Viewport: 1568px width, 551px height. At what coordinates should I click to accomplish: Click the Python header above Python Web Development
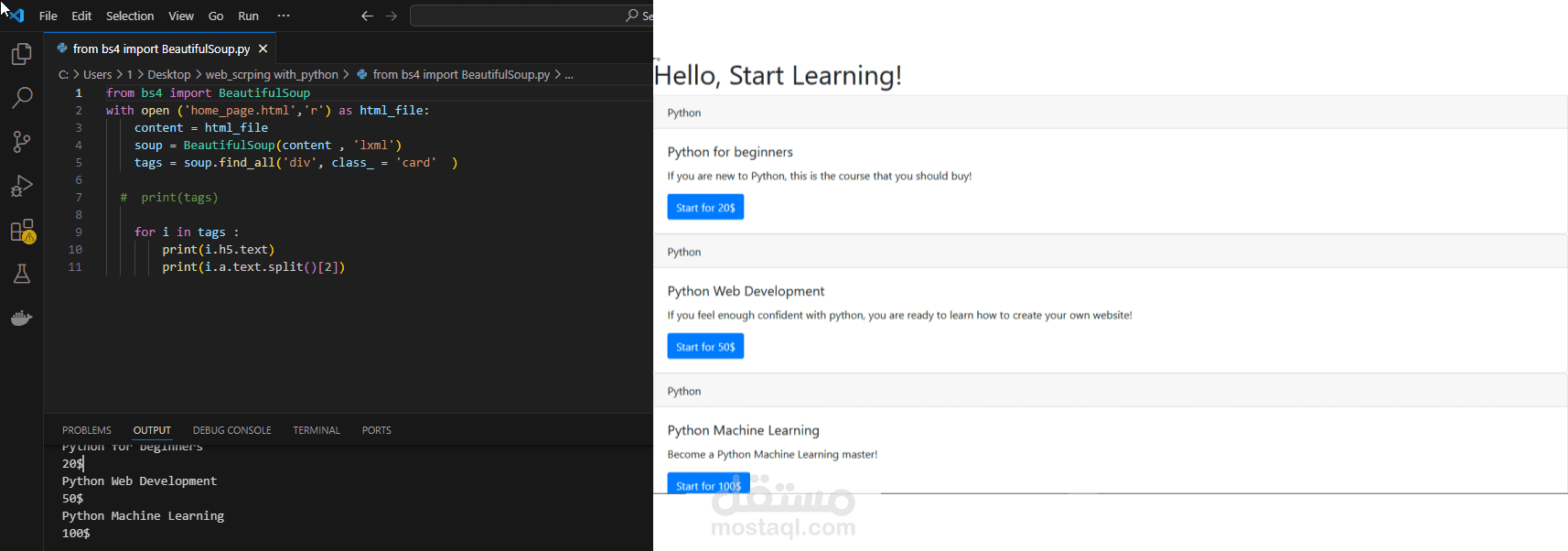point(684,252)
